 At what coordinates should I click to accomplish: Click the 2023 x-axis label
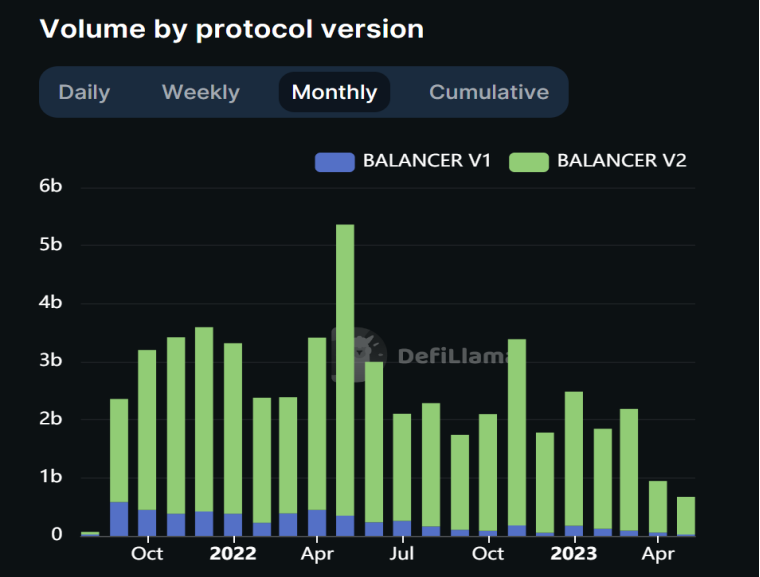tap(574, 553)
